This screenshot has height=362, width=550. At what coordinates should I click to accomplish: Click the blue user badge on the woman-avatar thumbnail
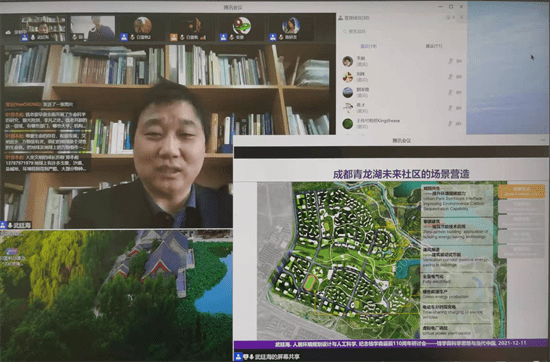[273, 37]
